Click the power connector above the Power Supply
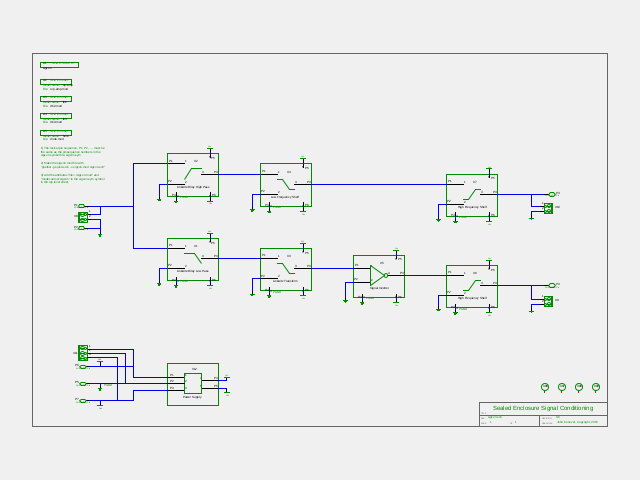640x480 pixels. click(x=83, y=353)
